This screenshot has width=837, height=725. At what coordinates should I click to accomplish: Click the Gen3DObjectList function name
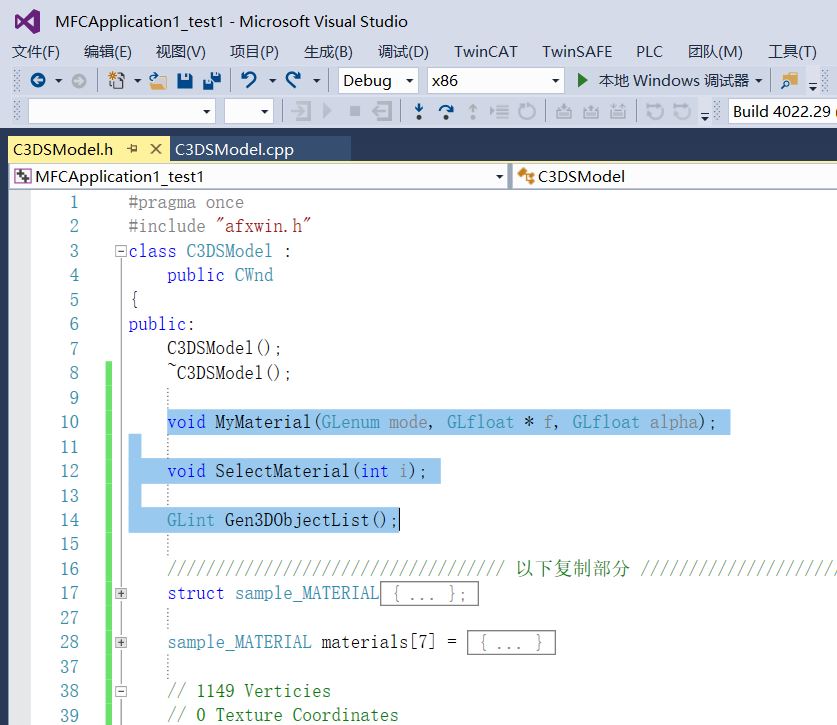click(x=296, y=519)
